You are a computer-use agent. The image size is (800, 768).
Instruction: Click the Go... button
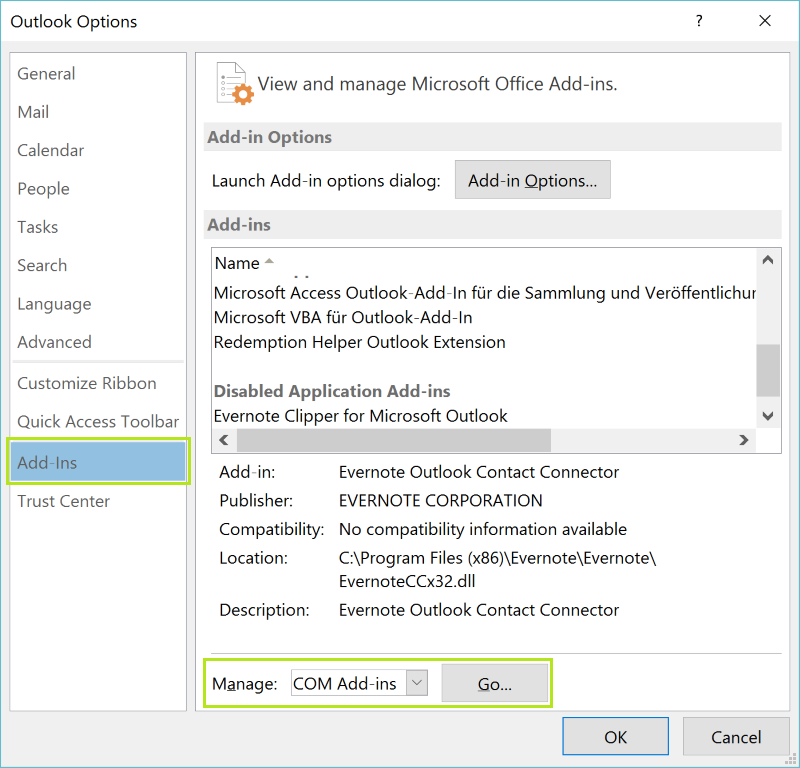point(495,684)
